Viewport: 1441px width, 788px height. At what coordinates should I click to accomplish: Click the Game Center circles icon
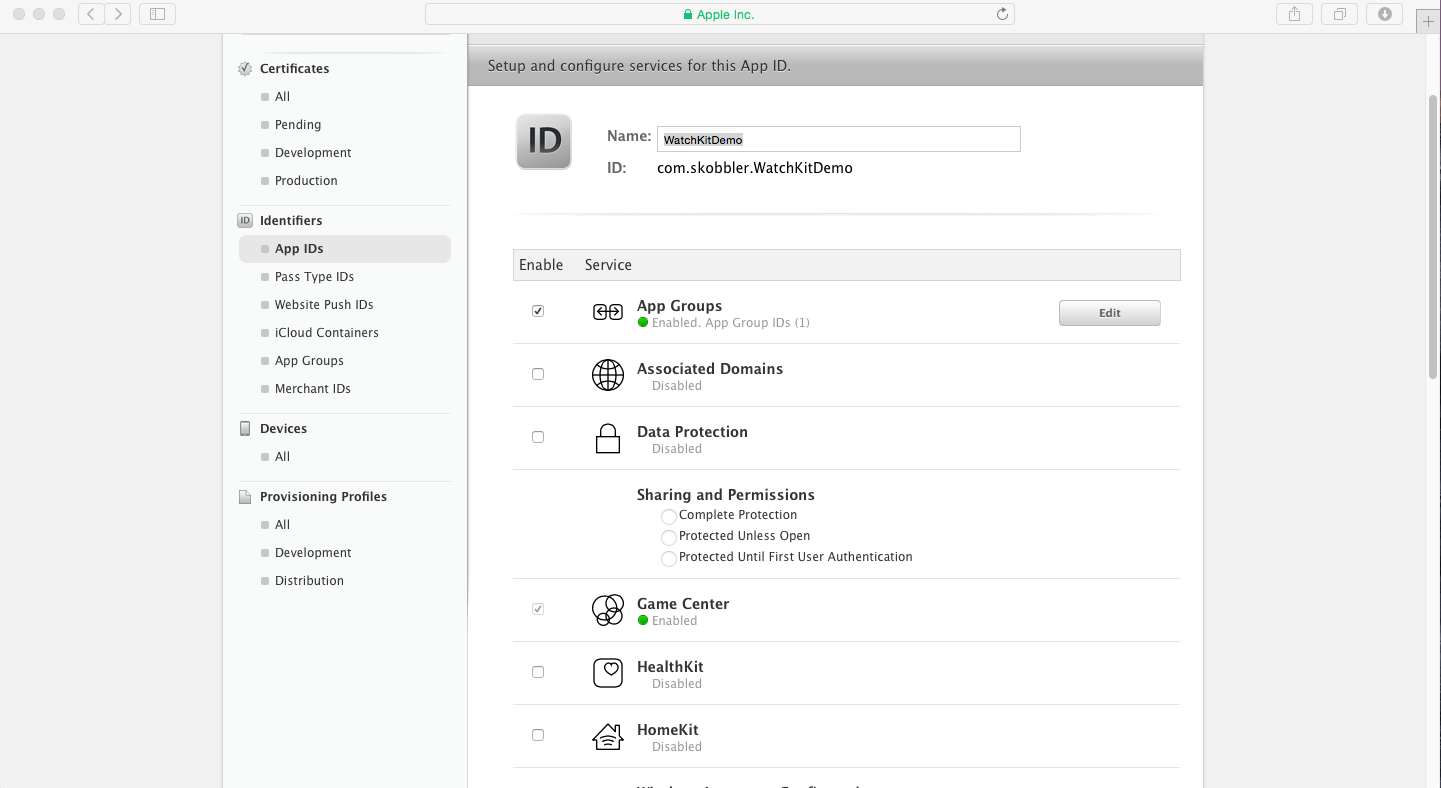(x=608, y=610)
